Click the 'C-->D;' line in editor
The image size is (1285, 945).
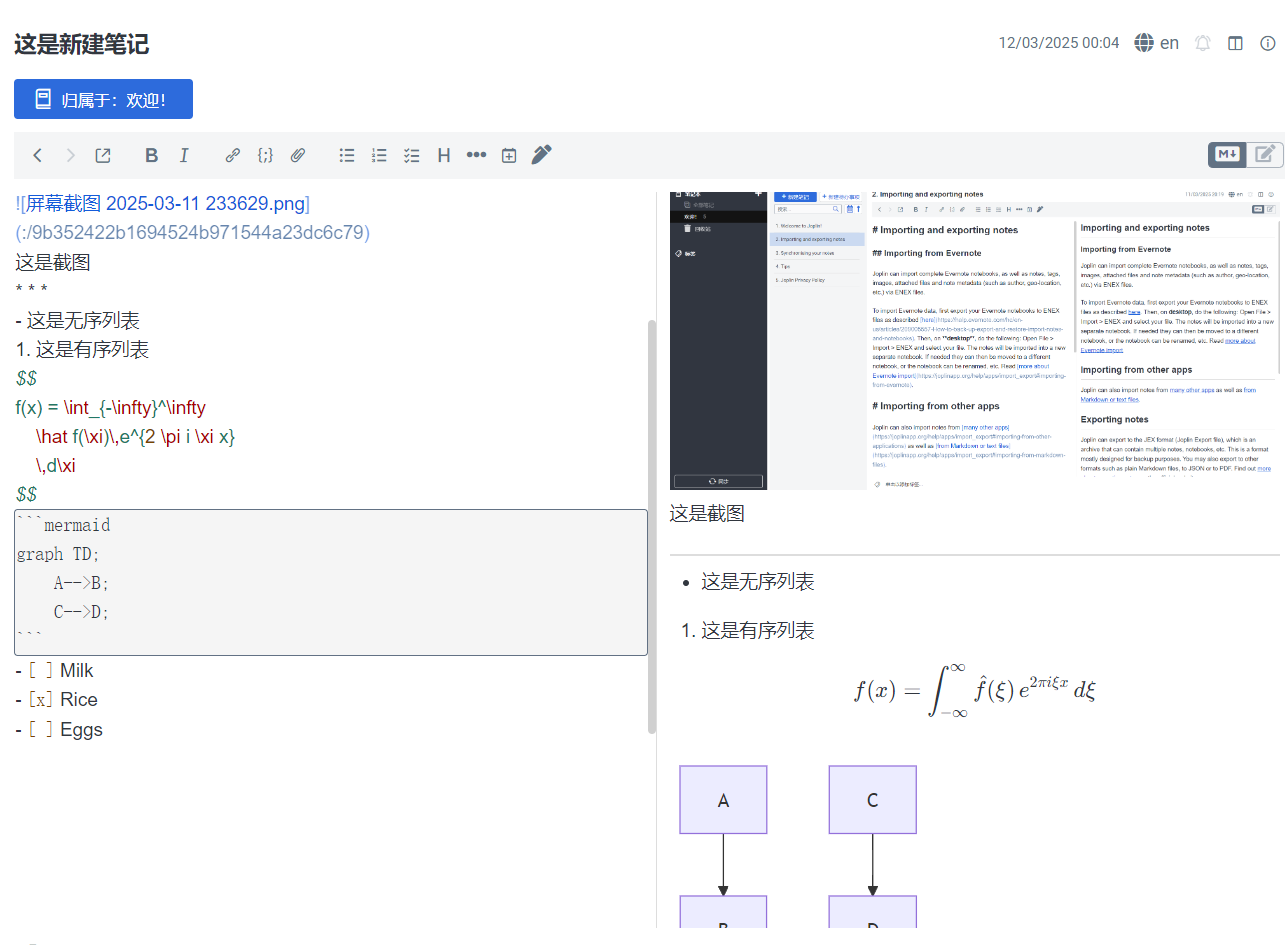pos(82,612)
